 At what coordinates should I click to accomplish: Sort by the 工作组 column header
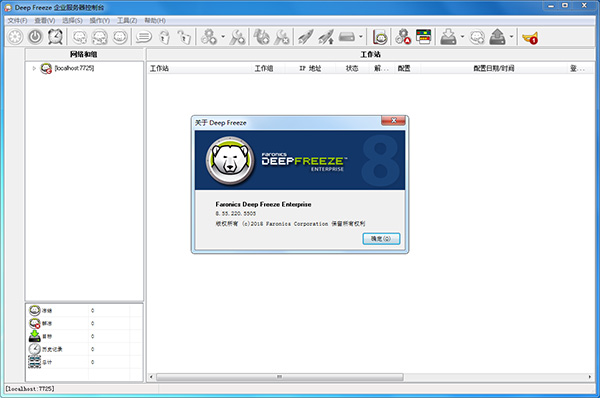point(264,69)
